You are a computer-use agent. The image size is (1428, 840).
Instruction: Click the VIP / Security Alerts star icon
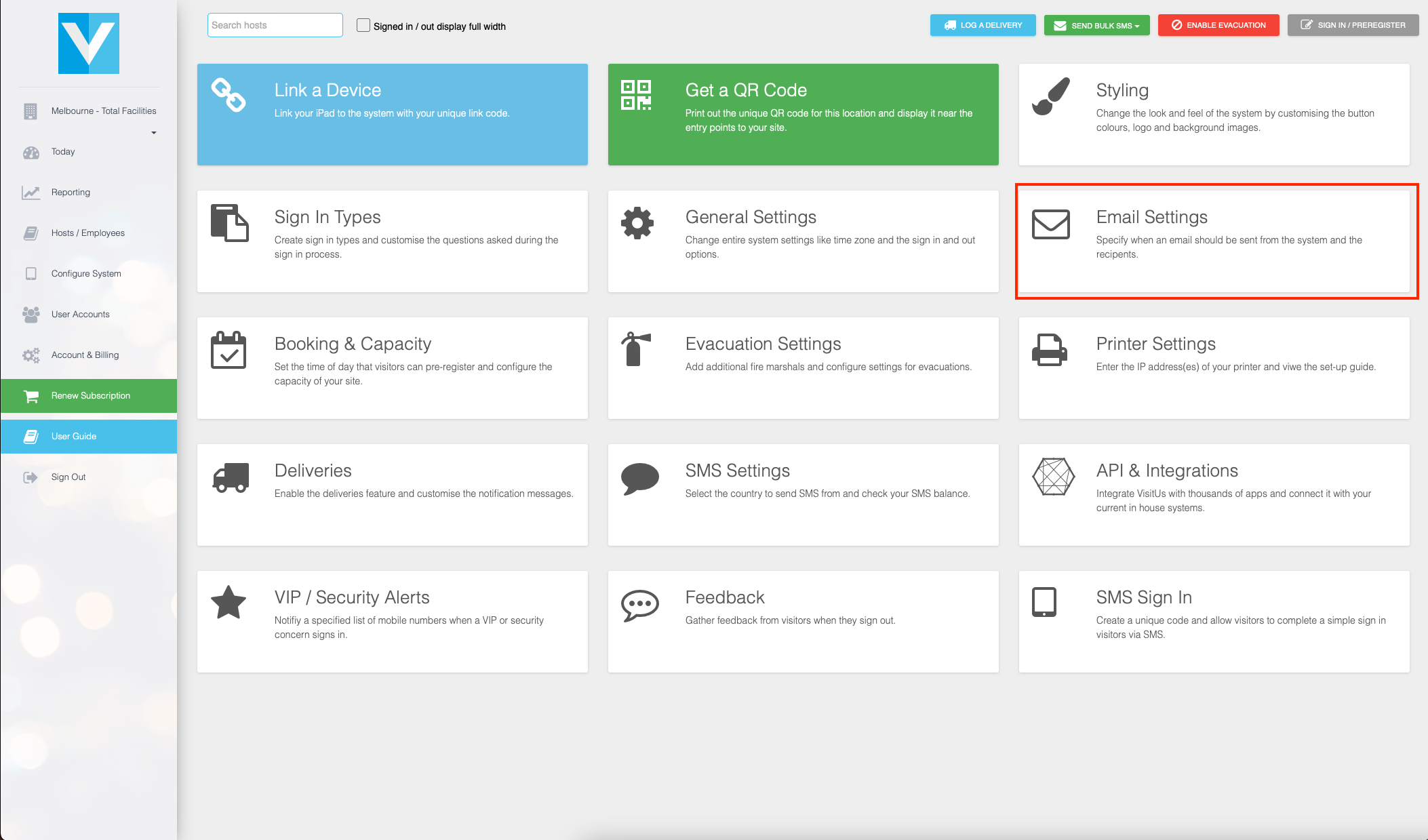coord(228,602)
